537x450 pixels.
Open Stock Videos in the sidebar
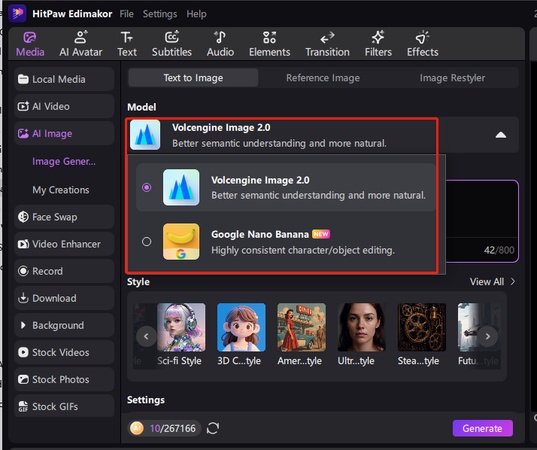[64, 352]
